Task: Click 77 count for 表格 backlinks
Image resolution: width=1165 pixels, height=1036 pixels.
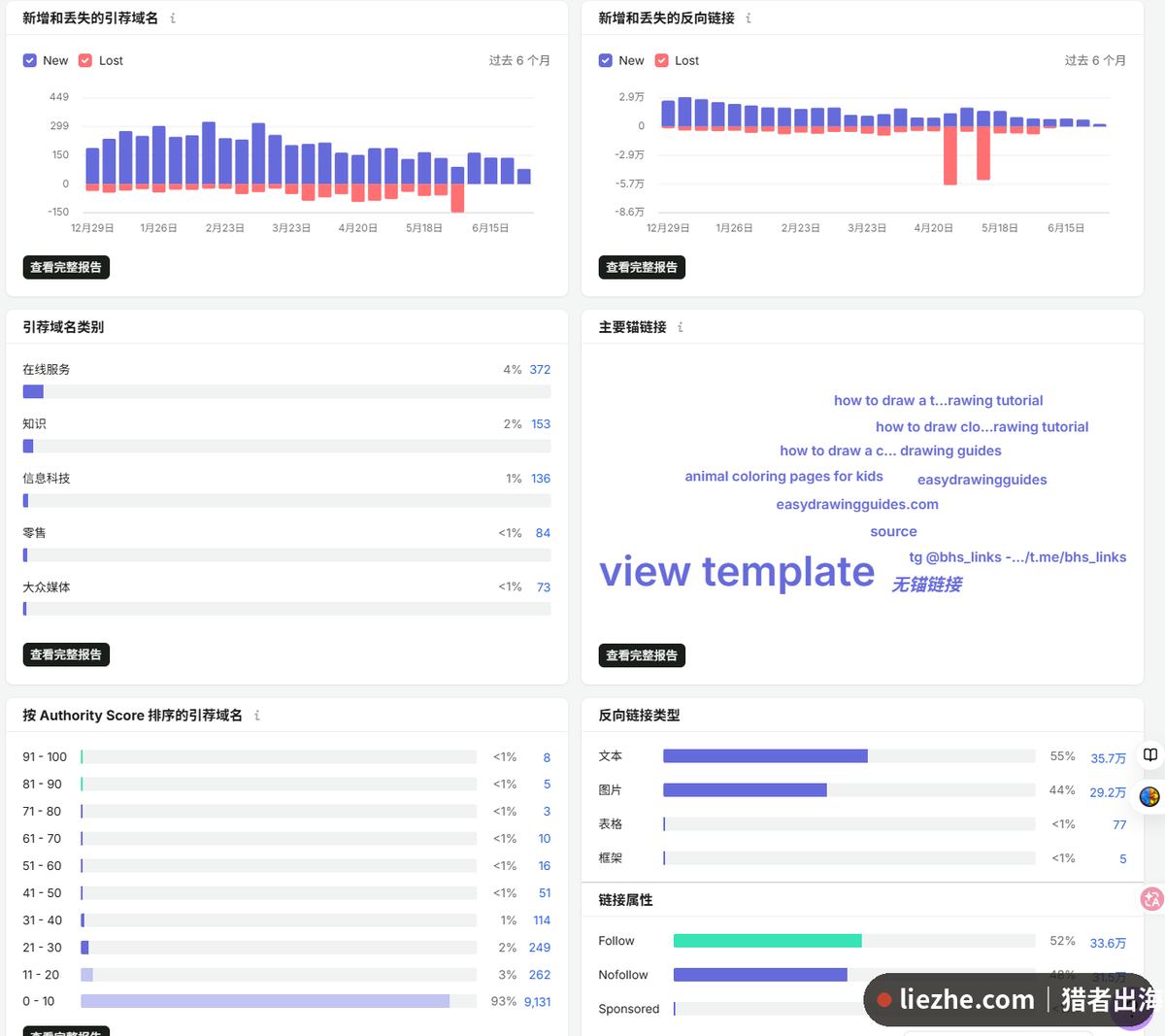Action: [x=1119, y=825]
